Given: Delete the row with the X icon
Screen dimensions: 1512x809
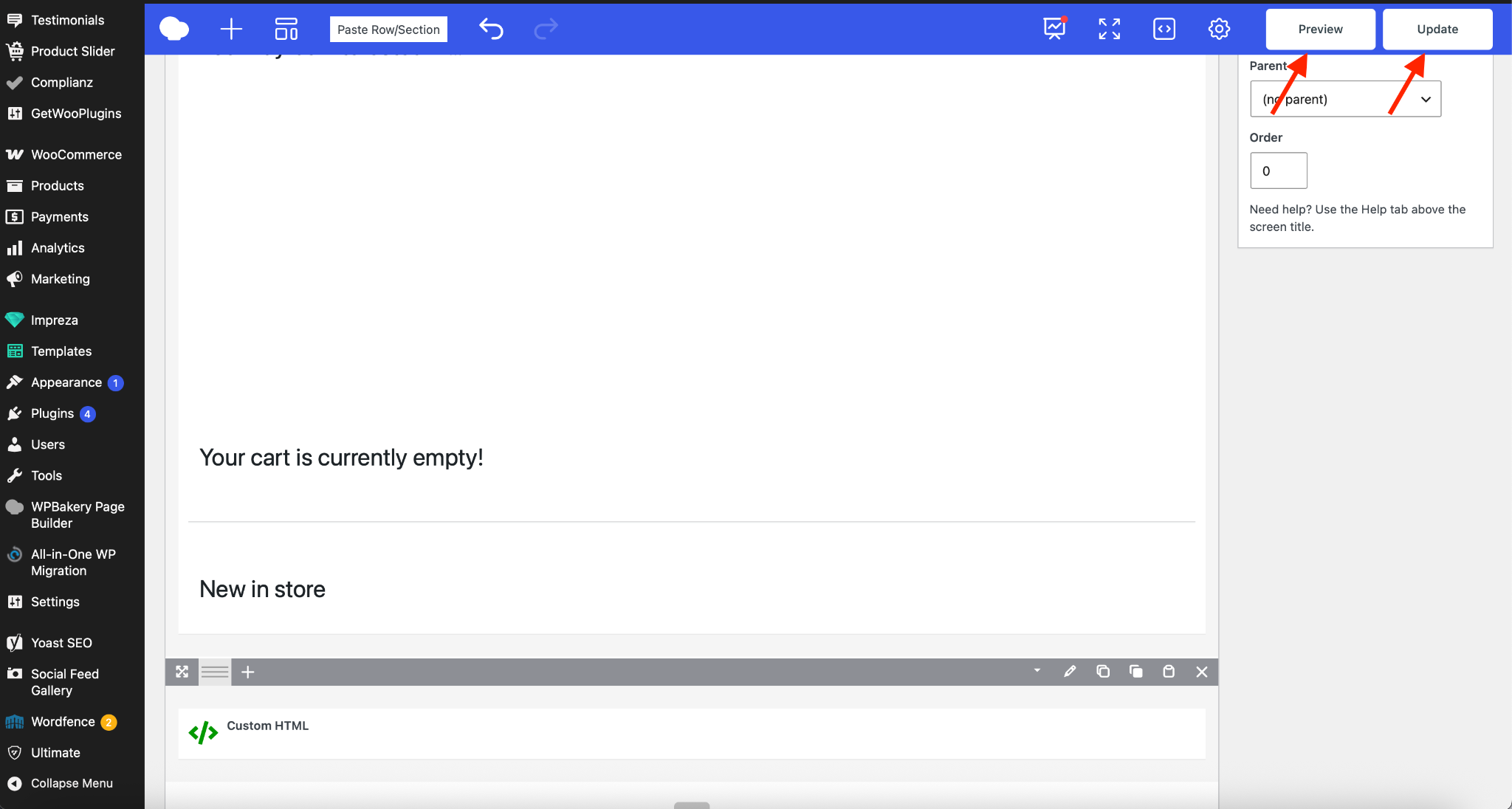Looking at the screenshot, I should [x=1202, y=672].
